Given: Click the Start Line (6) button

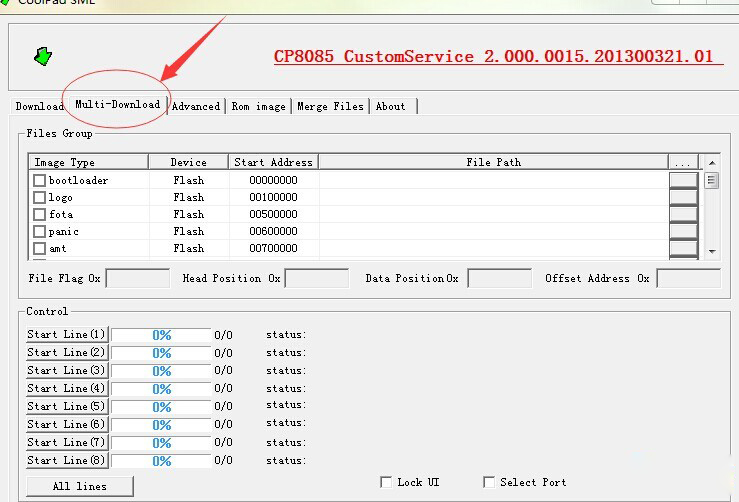Looking at the screenshot, I should point(67,424).
